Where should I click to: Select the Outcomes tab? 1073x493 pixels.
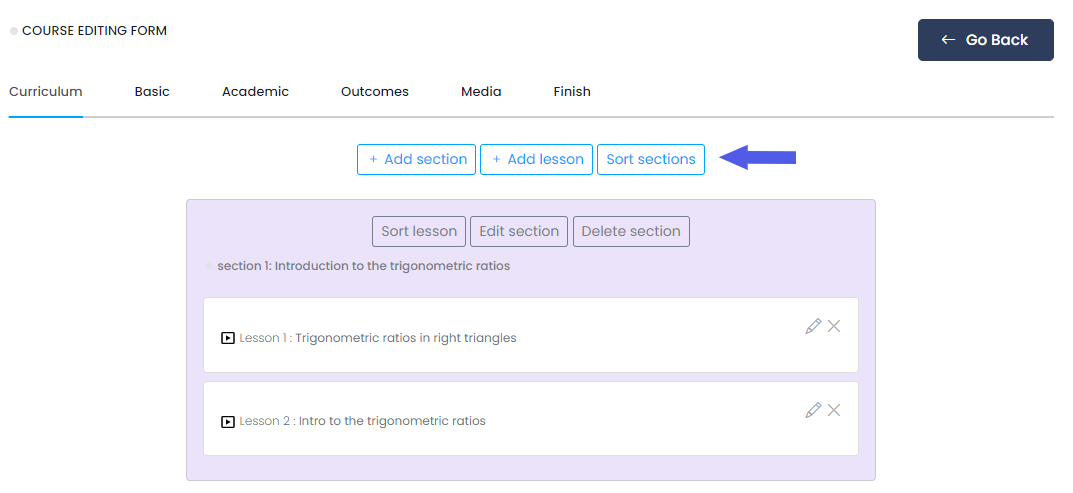point(375,92)
